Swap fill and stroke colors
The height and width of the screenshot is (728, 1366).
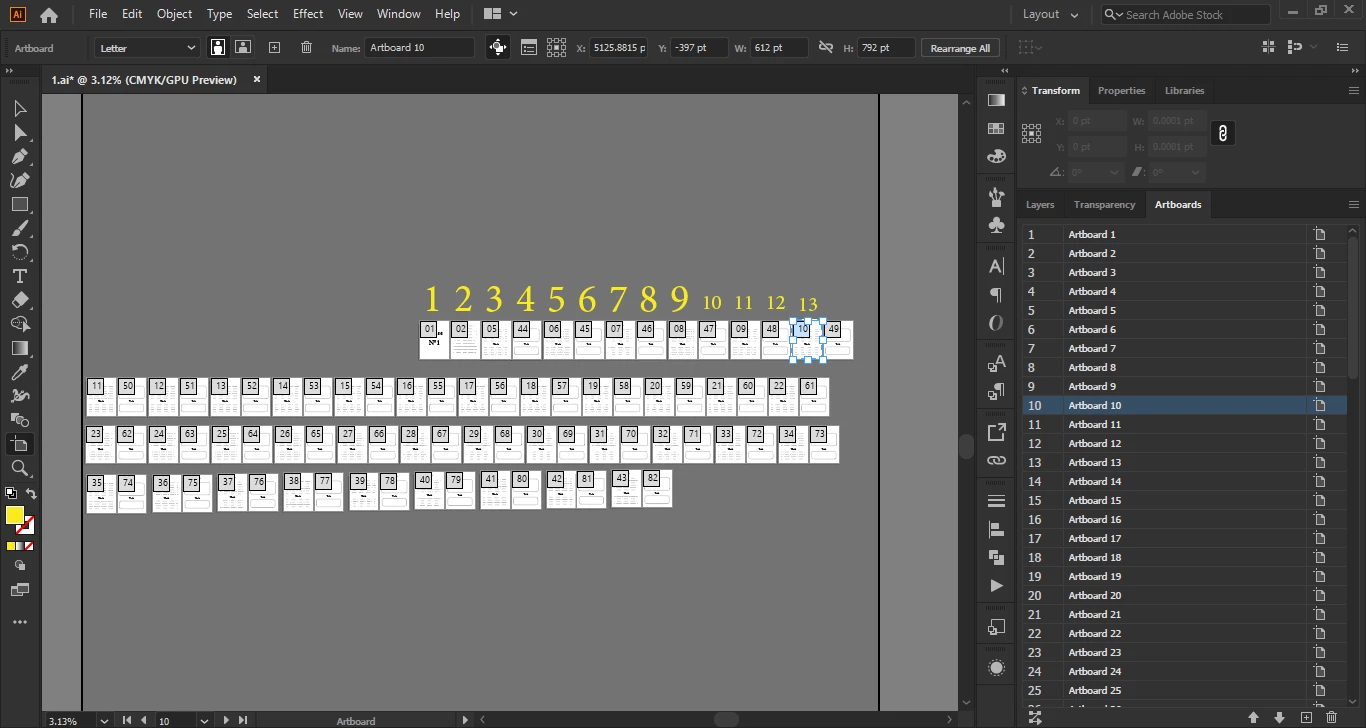click(x=31, y=494)
